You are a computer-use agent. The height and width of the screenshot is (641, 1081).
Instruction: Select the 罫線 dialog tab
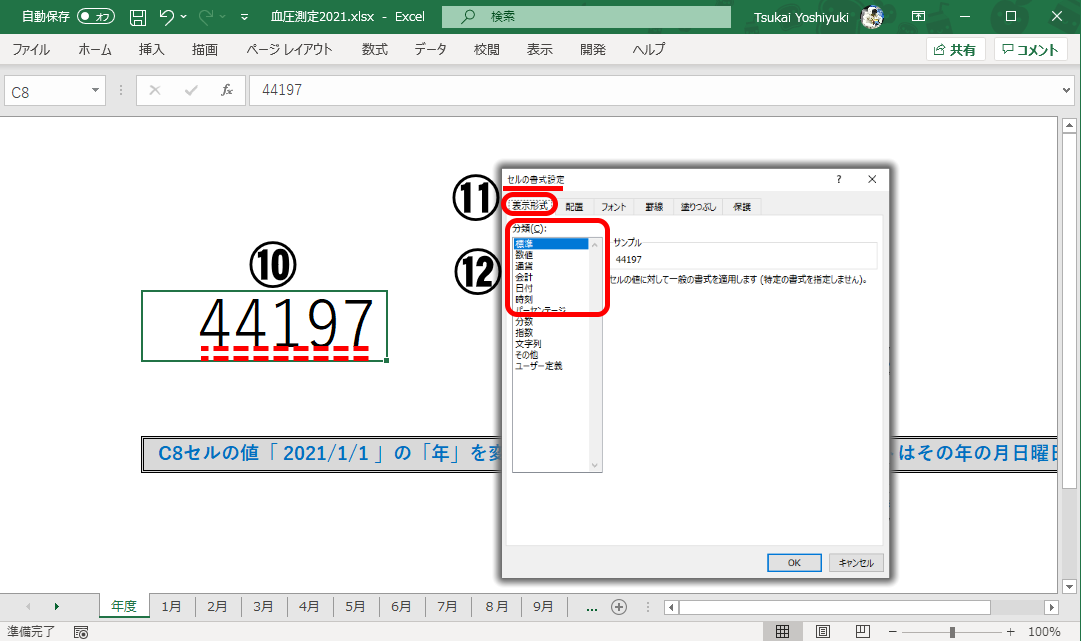[x=654, y=207]
